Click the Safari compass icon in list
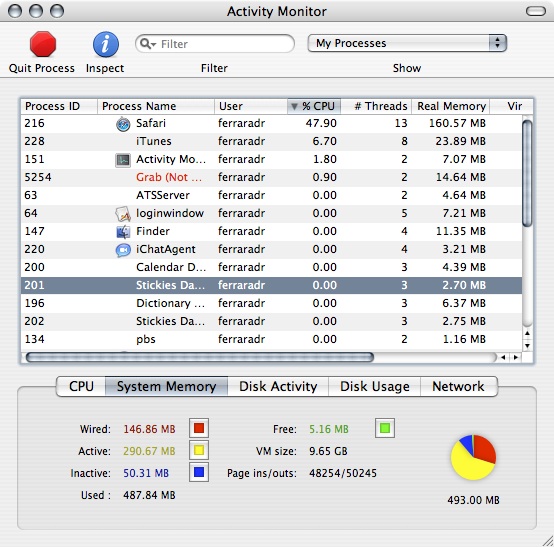Screen dimensions: 554x547 (123, 124)
